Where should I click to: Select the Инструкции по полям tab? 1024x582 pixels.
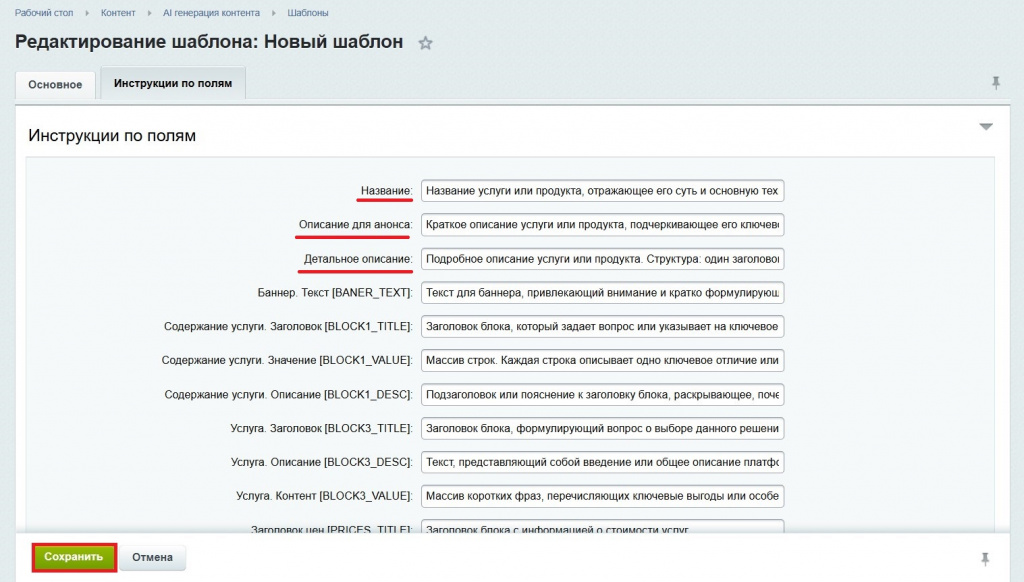click(173, 84)
